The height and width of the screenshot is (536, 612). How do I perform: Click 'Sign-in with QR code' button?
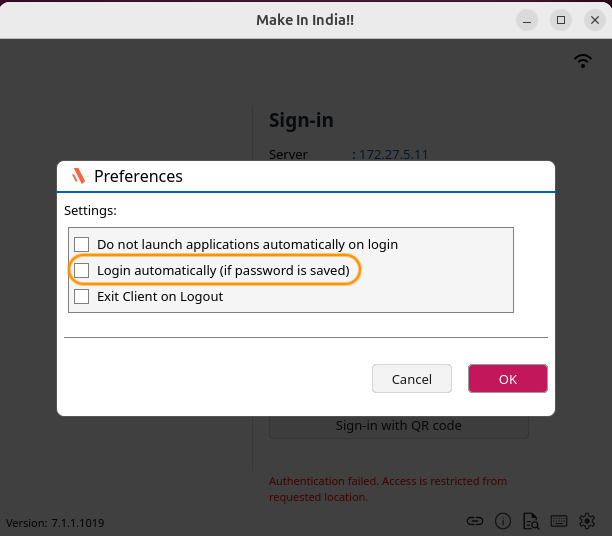398,425
